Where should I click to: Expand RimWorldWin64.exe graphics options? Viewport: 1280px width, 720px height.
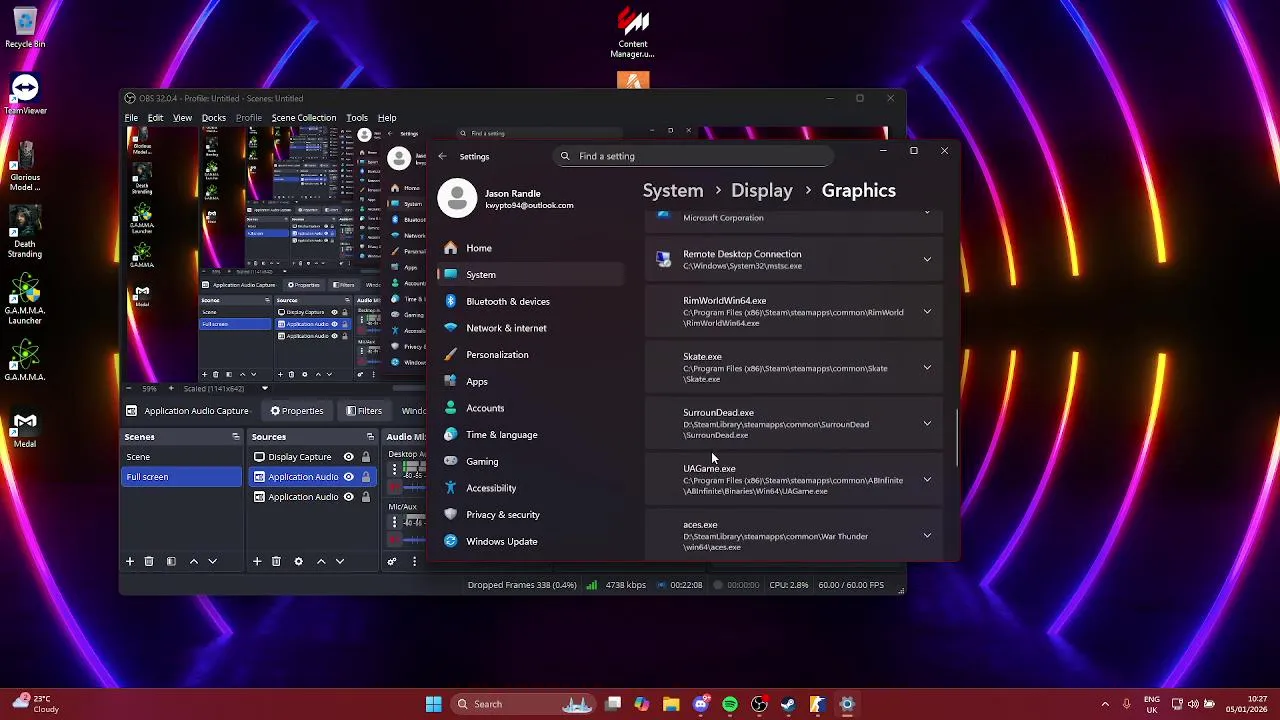927,312
